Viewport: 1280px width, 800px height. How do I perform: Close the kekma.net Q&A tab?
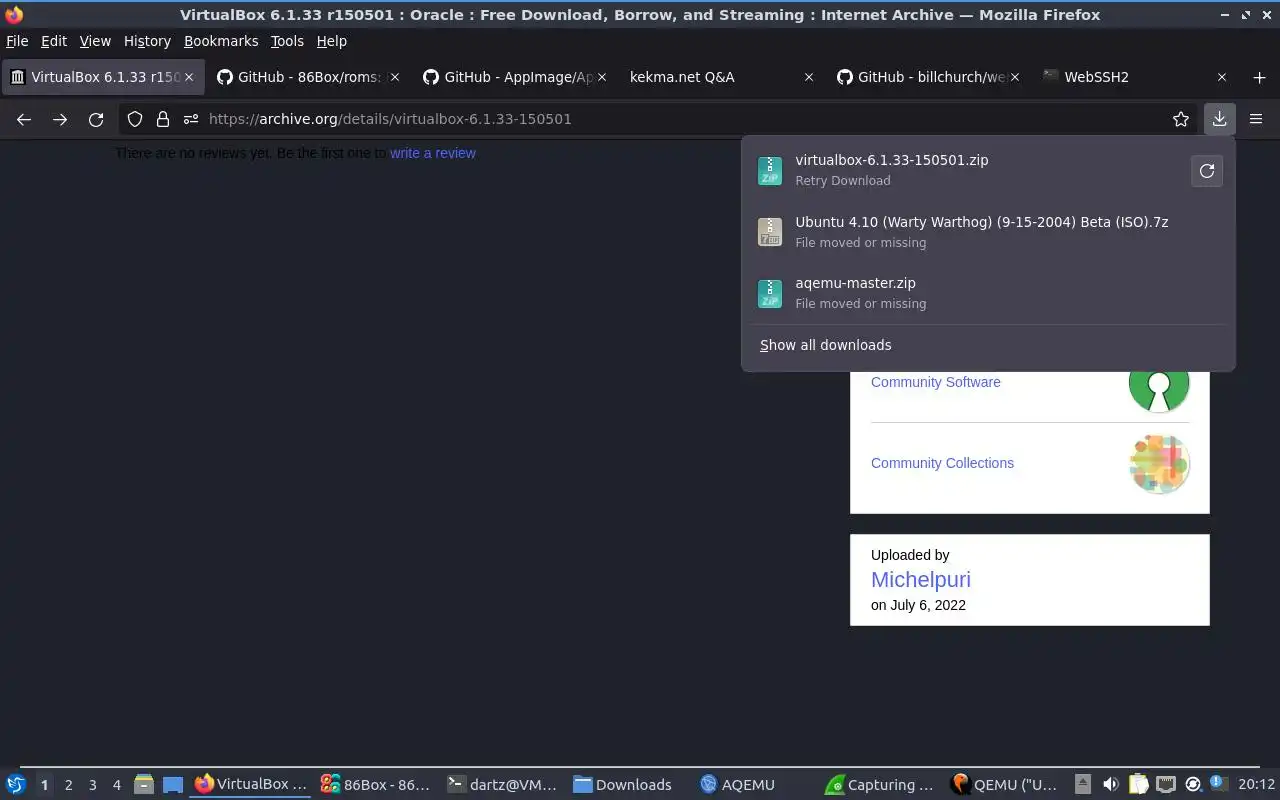809,77
